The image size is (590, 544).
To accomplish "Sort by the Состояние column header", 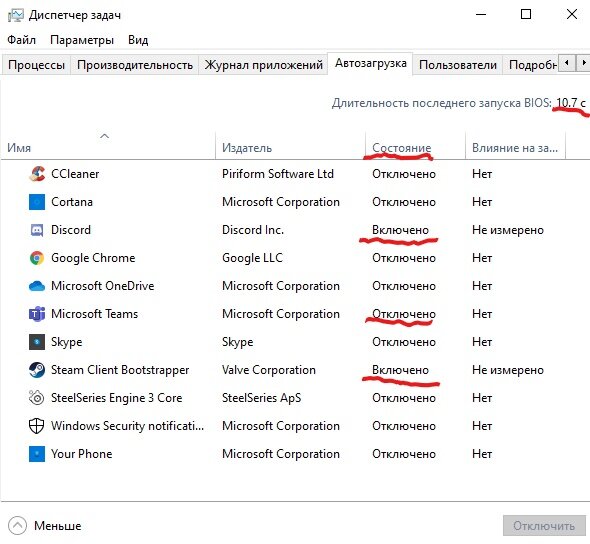I will pyautogui.click(x=401, y=148).
